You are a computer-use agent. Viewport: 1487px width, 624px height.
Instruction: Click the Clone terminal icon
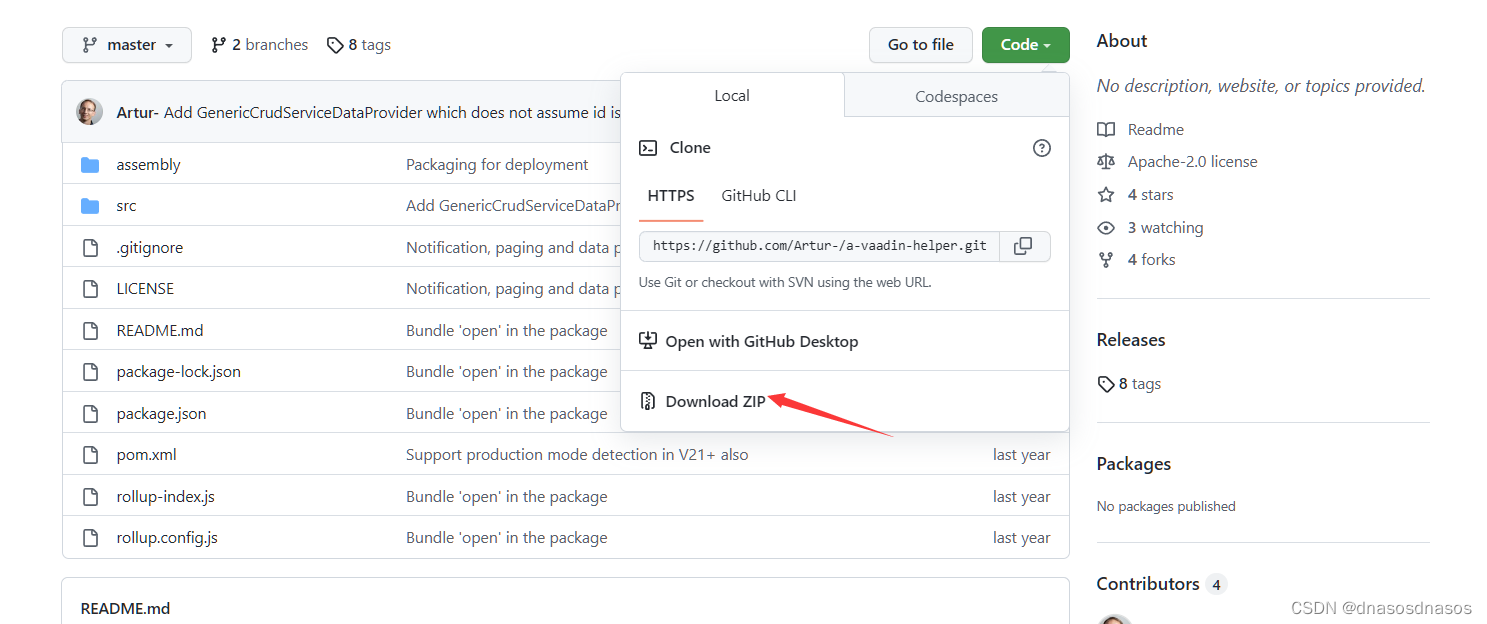(x=648, y=148)
